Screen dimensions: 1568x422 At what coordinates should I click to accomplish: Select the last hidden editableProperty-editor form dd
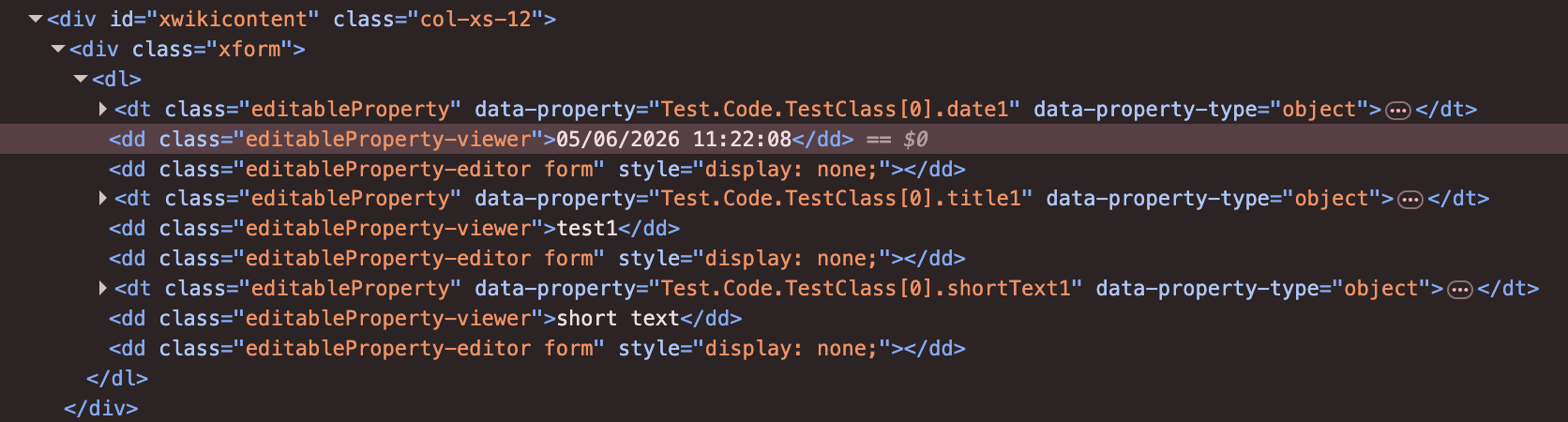pyautogui.click(x=537, y=348)
